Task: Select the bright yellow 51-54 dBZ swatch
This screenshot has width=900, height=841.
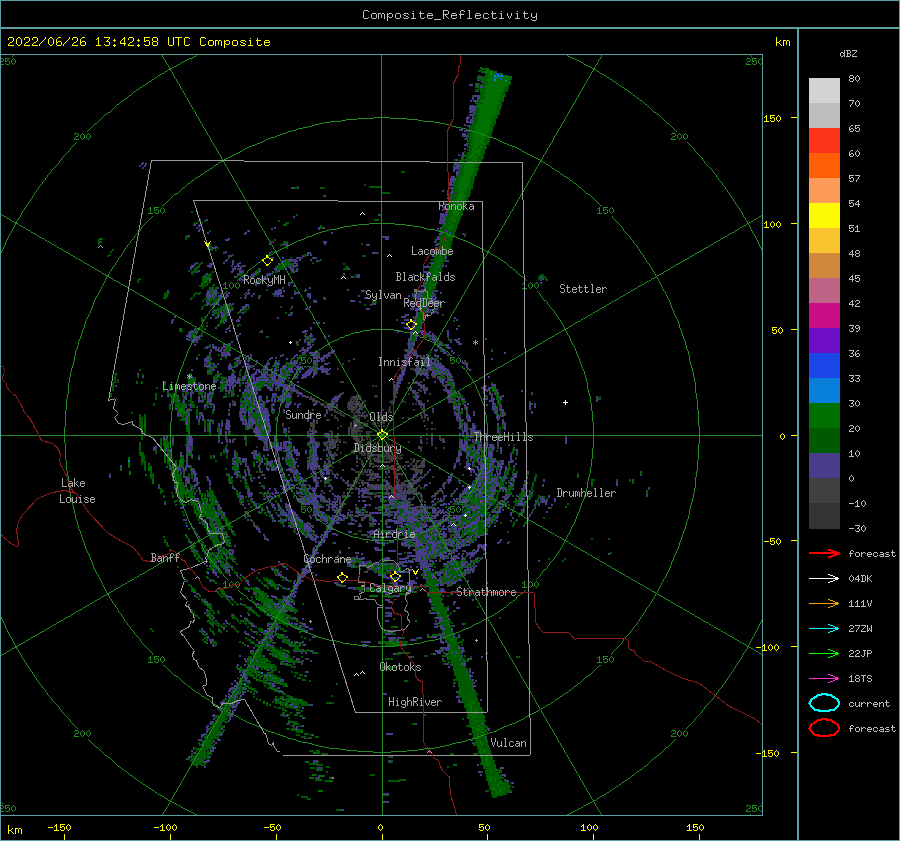Action: [x=824, y=215]
